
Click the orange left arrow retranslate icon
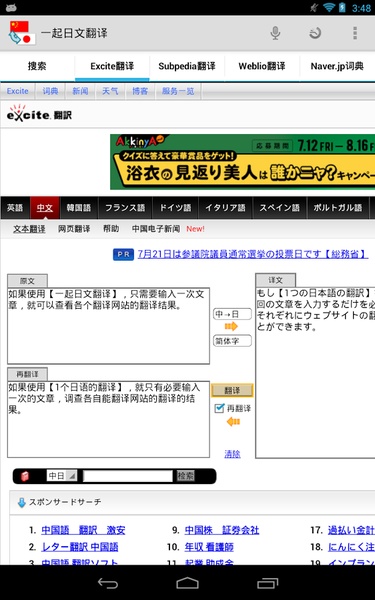[x=233, y=422]
